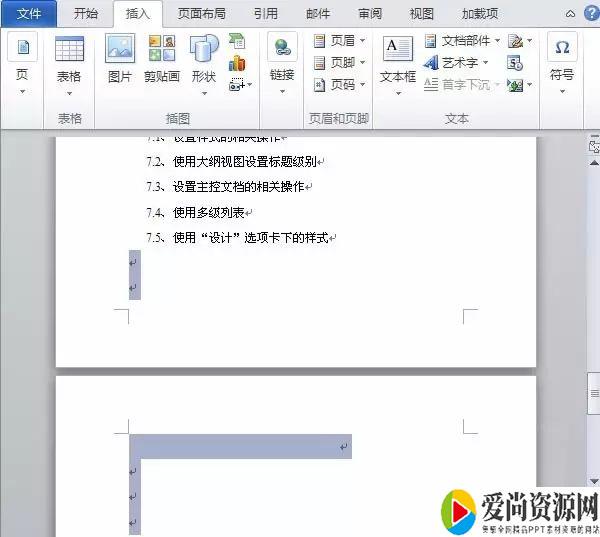Click the Text Box (文本框) icon
This screenshot has width=600, height=537.
click(397, 58)
